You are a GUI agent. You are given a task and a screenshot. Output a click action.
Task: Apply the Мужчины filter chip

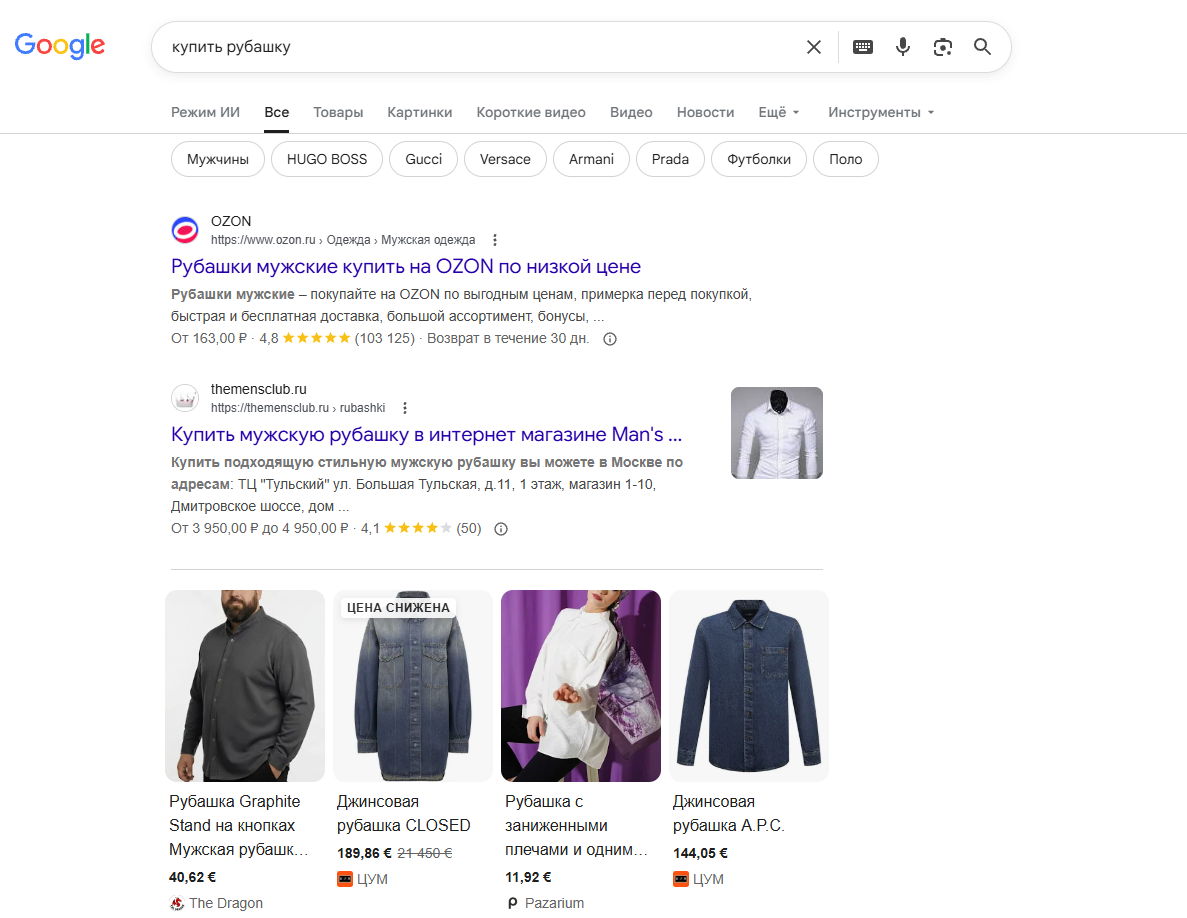pyautogui.click(x=218, y=159)
